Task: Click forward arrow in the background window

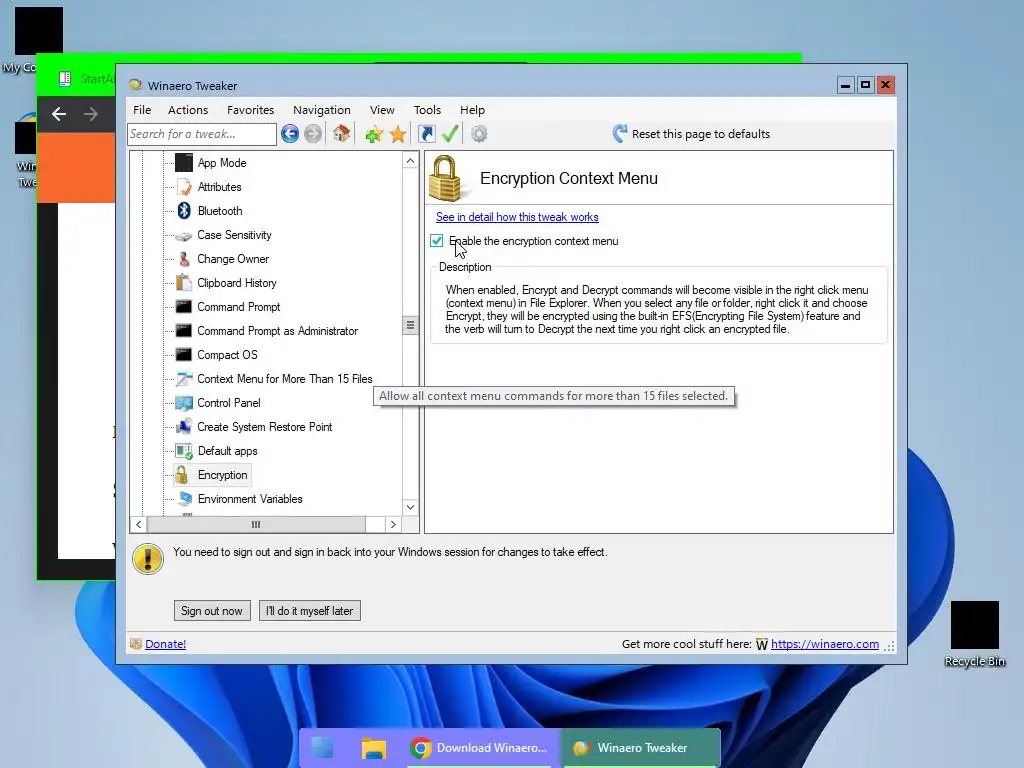Action: 91,114
